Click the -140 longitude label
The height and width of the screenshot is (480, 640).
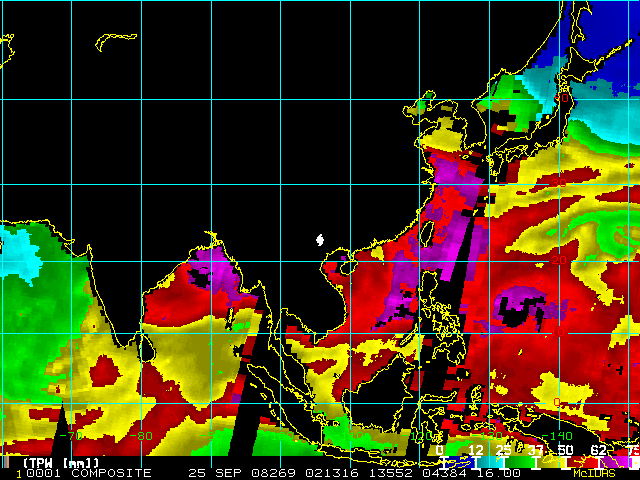(558, 436)
